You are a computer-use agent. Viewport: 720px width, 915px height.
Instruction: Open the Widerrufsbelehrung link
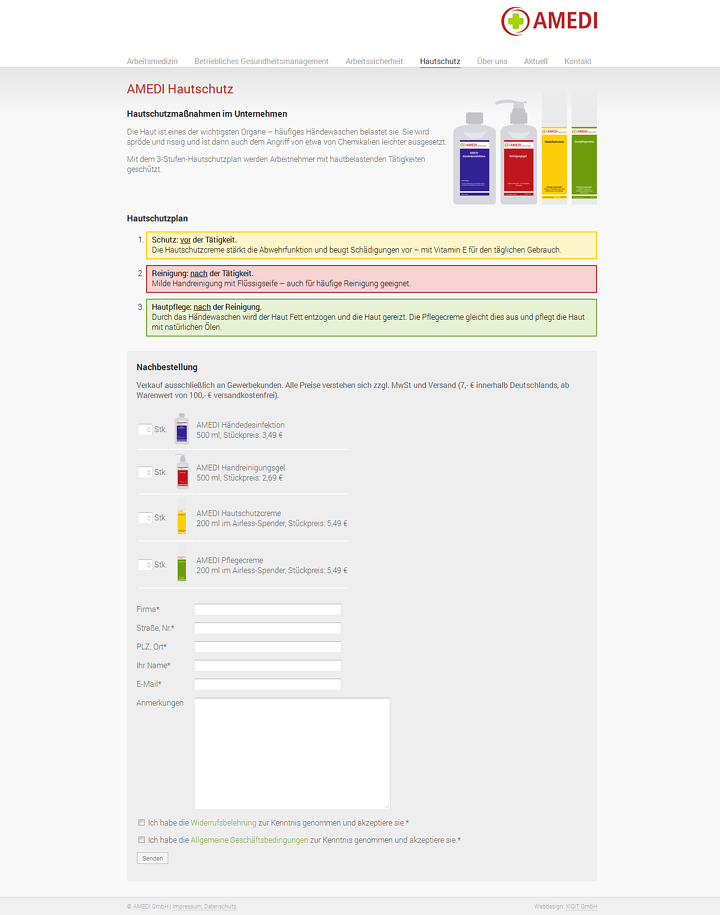[x=223, y=823]
